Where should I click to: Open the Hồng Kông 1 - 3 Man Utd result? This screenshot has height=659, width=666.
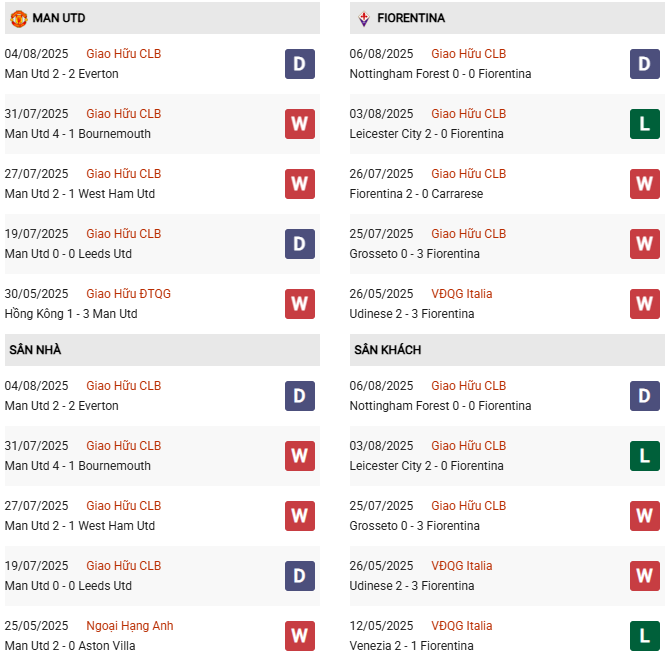pos(71,314)
